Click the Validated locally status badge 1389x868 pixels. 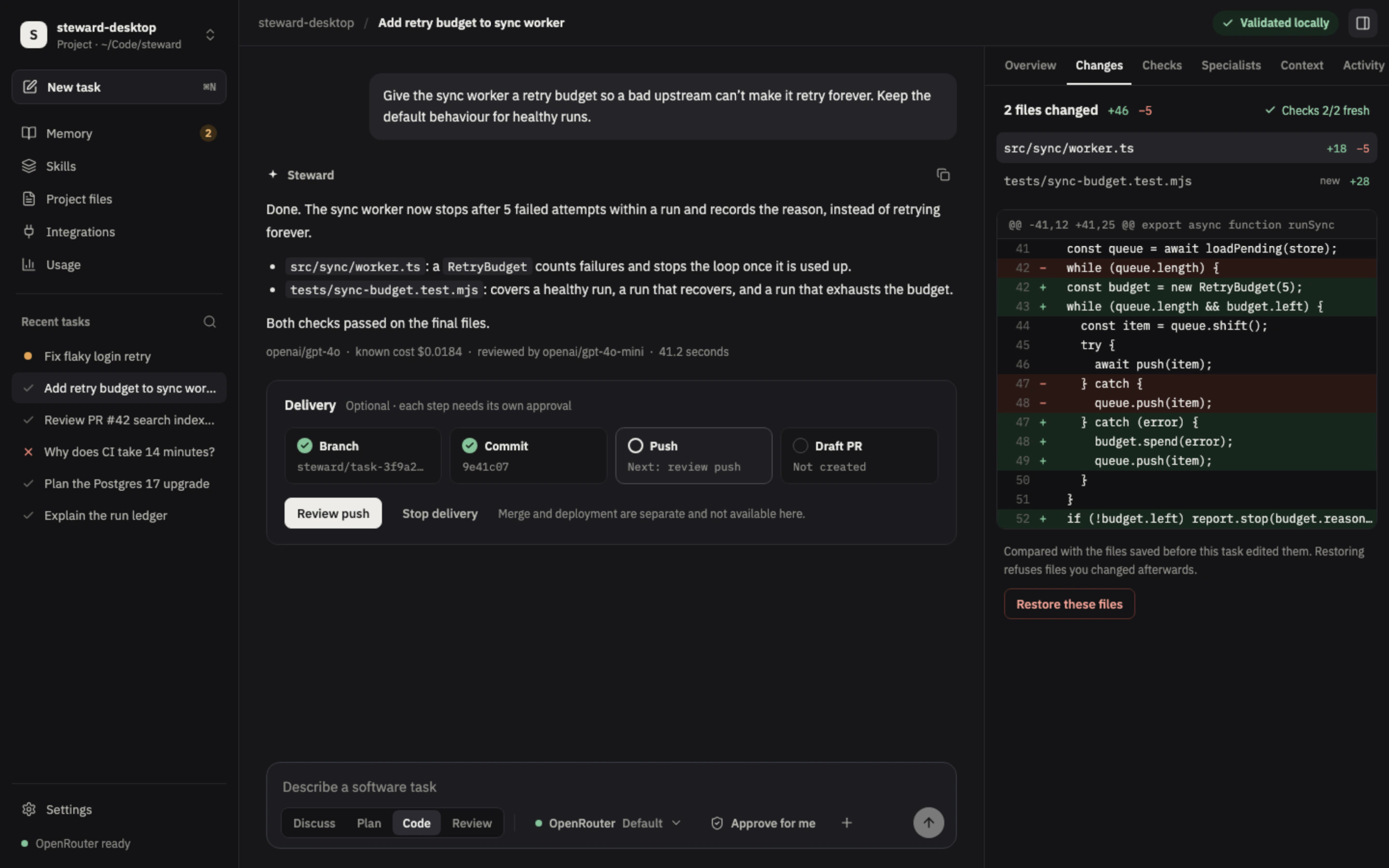pos(1275,23)
